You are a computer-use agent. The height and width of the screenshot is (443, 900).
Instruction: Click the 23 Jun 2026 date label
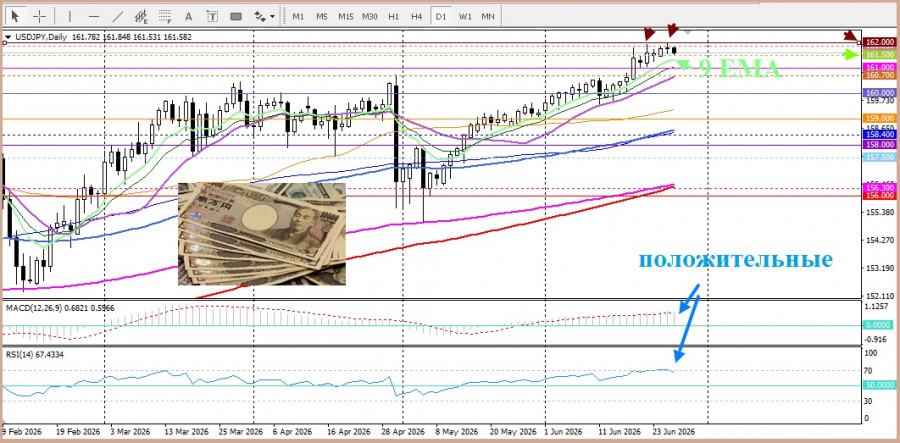[x=674, y=431]
